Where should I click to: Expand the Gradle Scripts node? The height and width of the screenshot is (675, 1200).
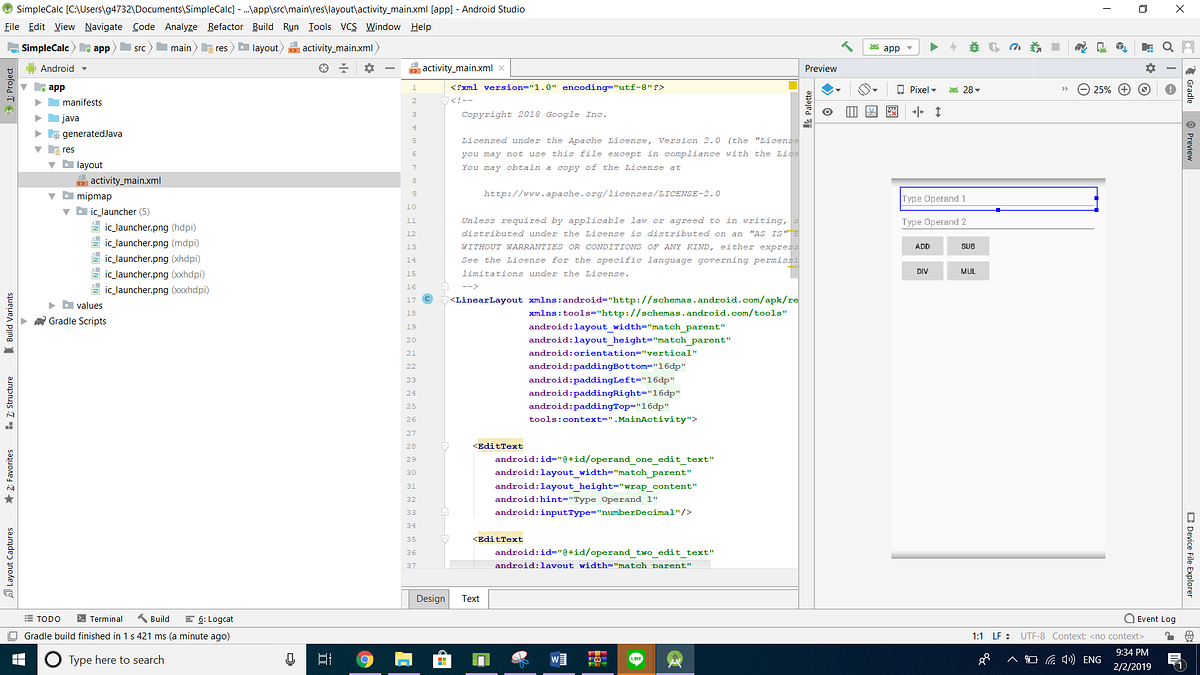coord(24,321)
